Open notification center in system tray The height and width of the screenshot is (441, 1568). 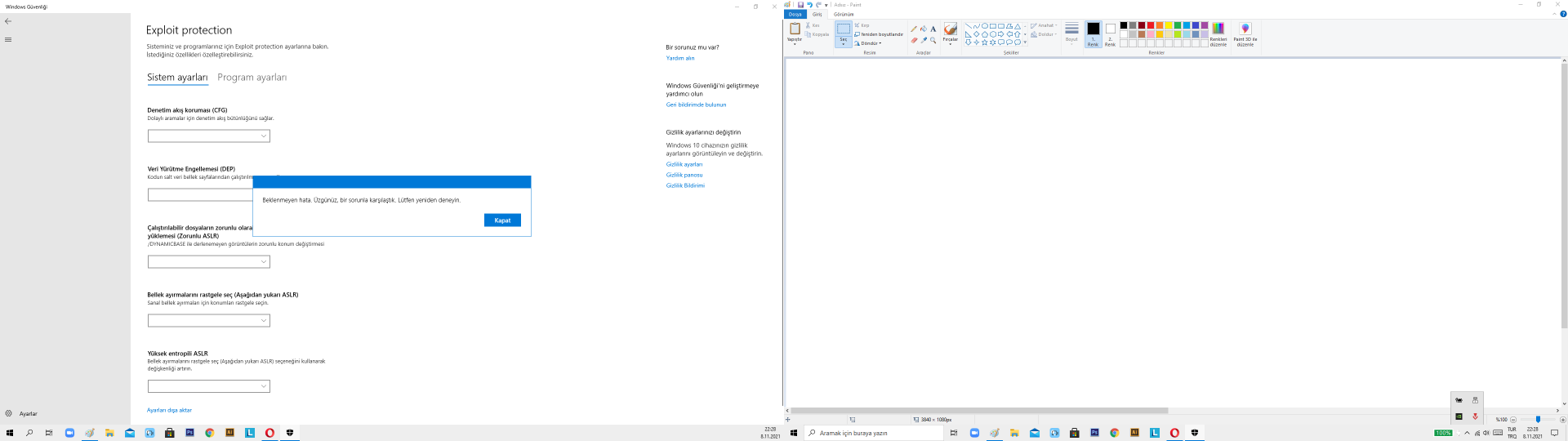click(x=1554, y=433)
